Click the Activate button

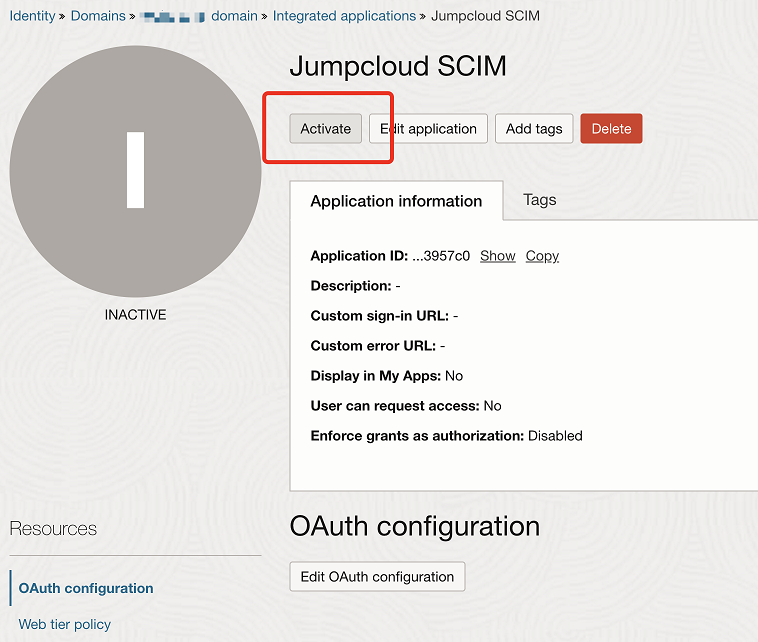[x=325, y=129]
